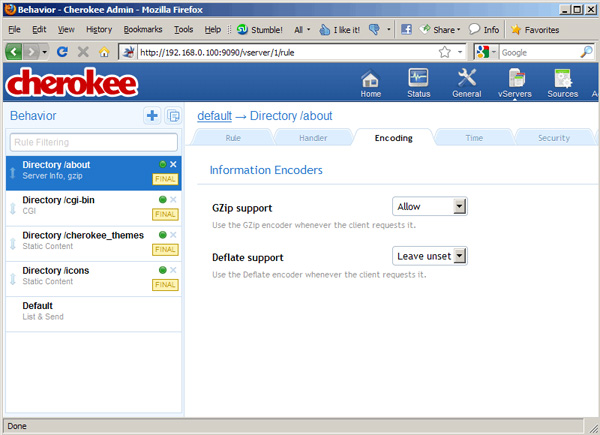Image resolution: width=600 pixels, height=435 pixels.
Task: Delete the Directory /cgi-bin rule X
Action: tap(173, 199)
